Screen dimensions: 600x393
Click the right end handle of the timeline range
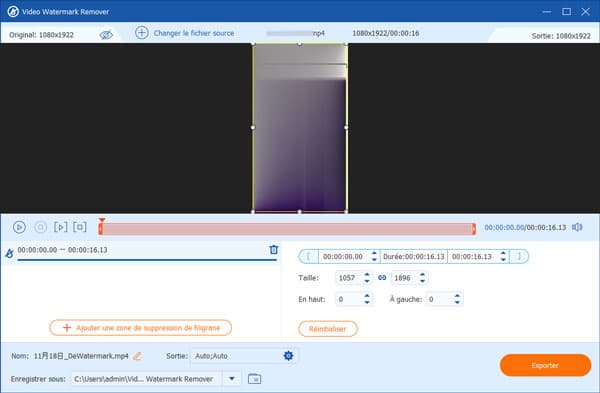tap(474, 229)
